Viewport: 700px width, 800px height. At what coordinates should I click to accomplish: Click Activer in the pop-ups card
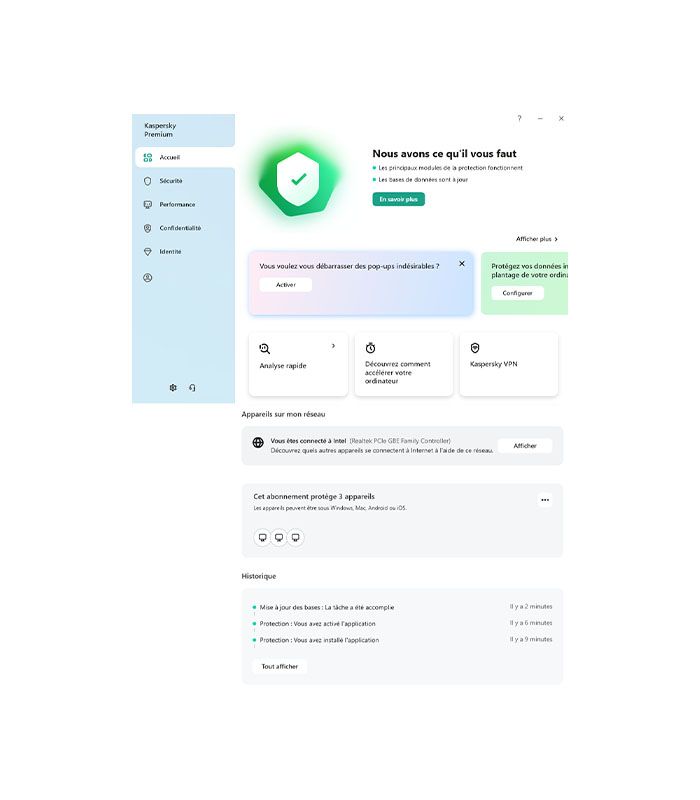[x=286, y=285]
